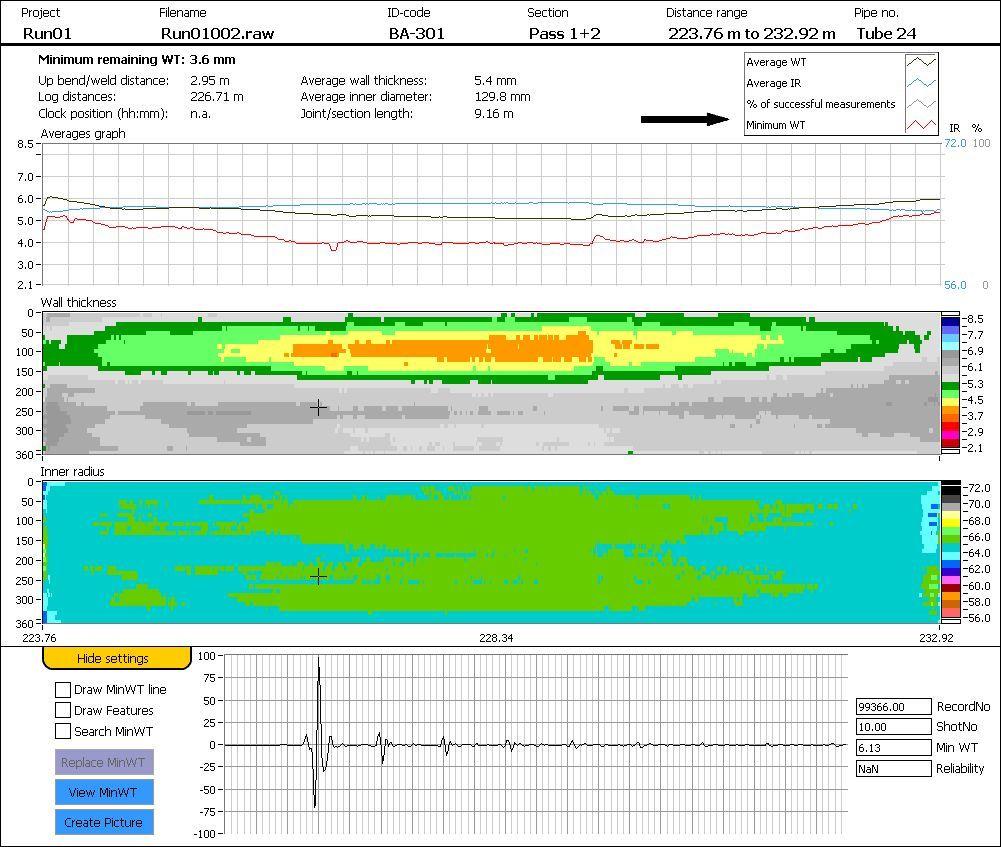The width and height of the screenshot is (1001, 847).
Task: Click the % of successful measurements legend line
Action: [x=921, y=104]
